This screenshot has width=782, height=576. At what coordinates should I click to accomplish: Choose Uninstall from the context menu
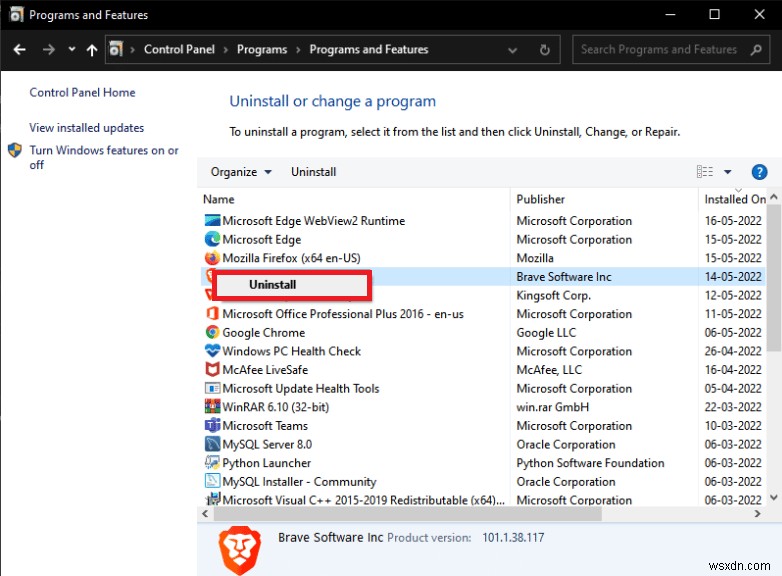tap(273, 285)
